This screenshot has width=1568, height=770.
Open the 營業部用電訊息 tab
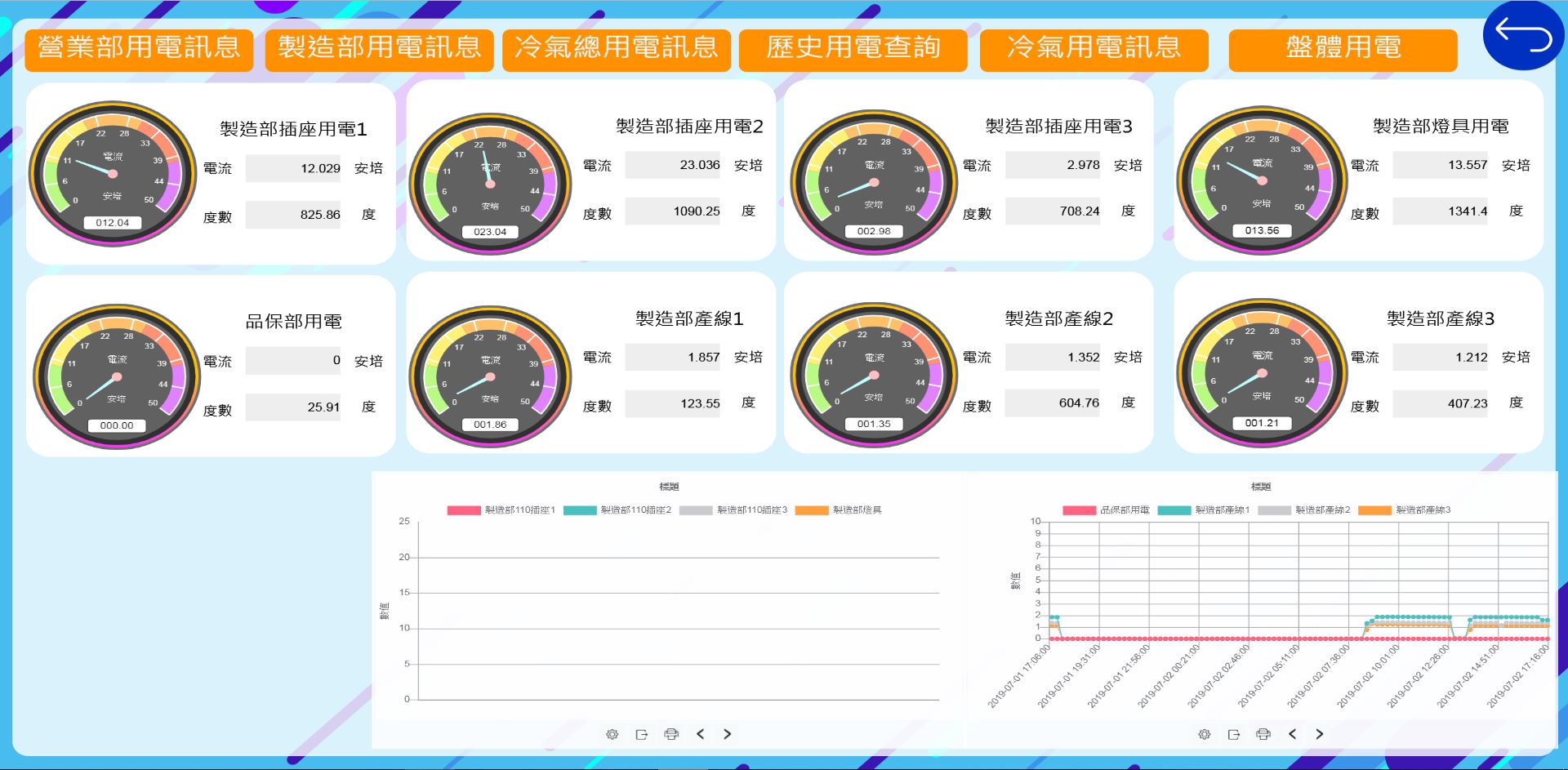pos(139,49)
